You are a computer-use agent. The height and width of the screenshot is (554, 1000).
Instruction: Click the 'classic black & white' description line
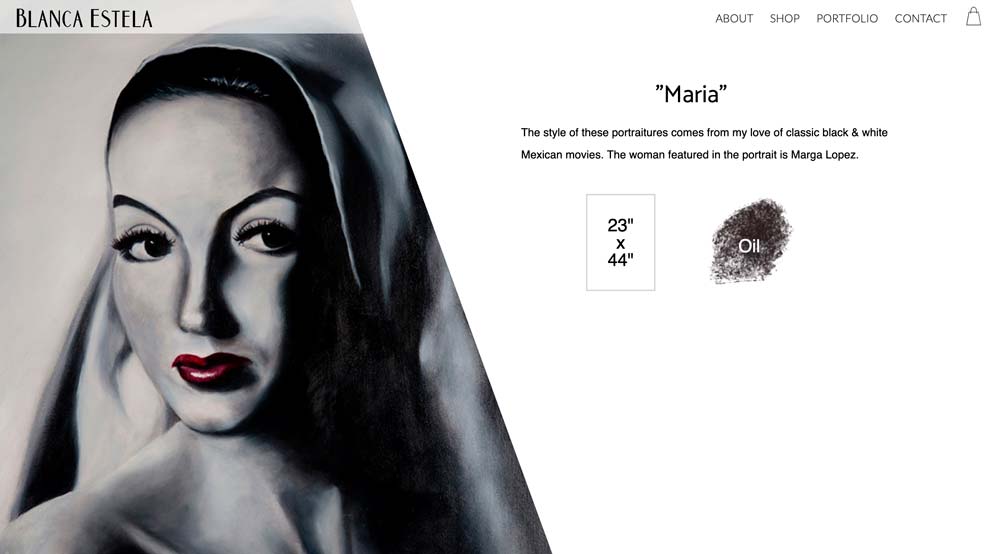704,133
